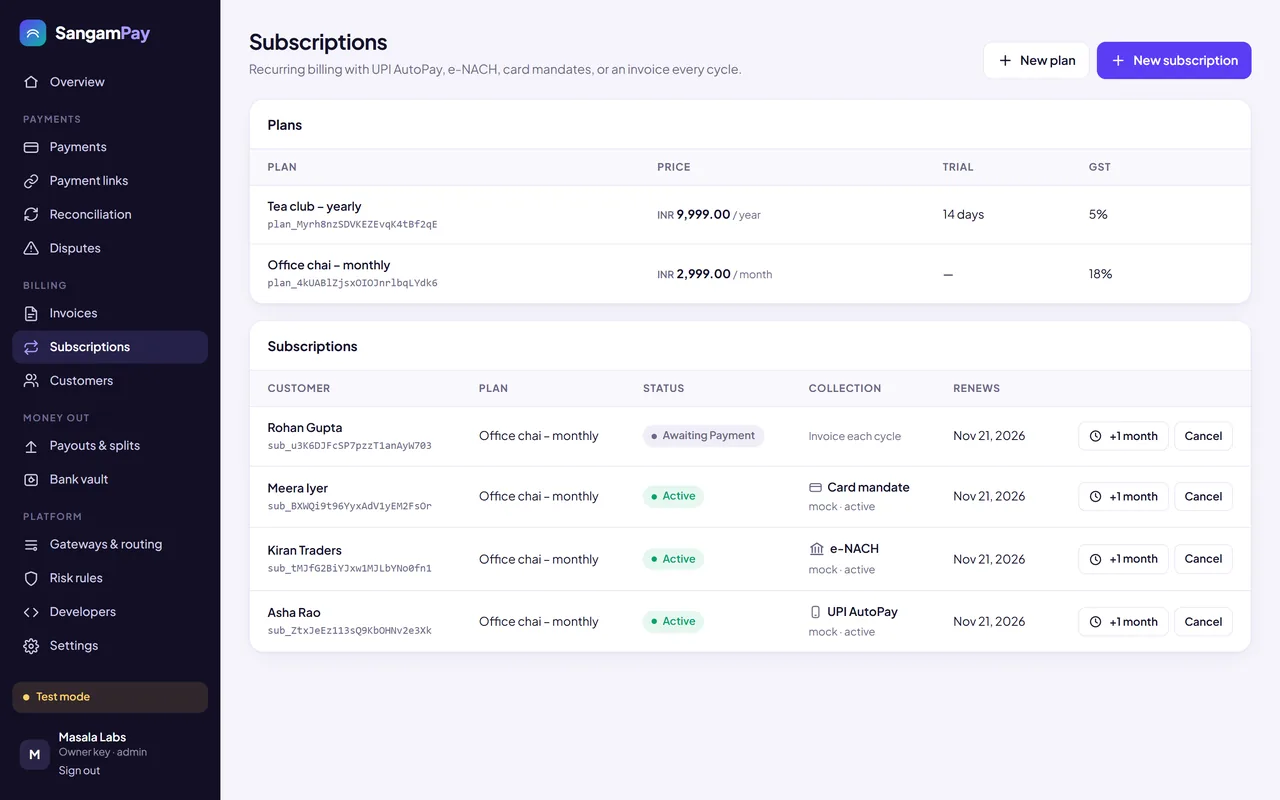
Task: Open Risk rules
Action: click(x=110, y=578)
